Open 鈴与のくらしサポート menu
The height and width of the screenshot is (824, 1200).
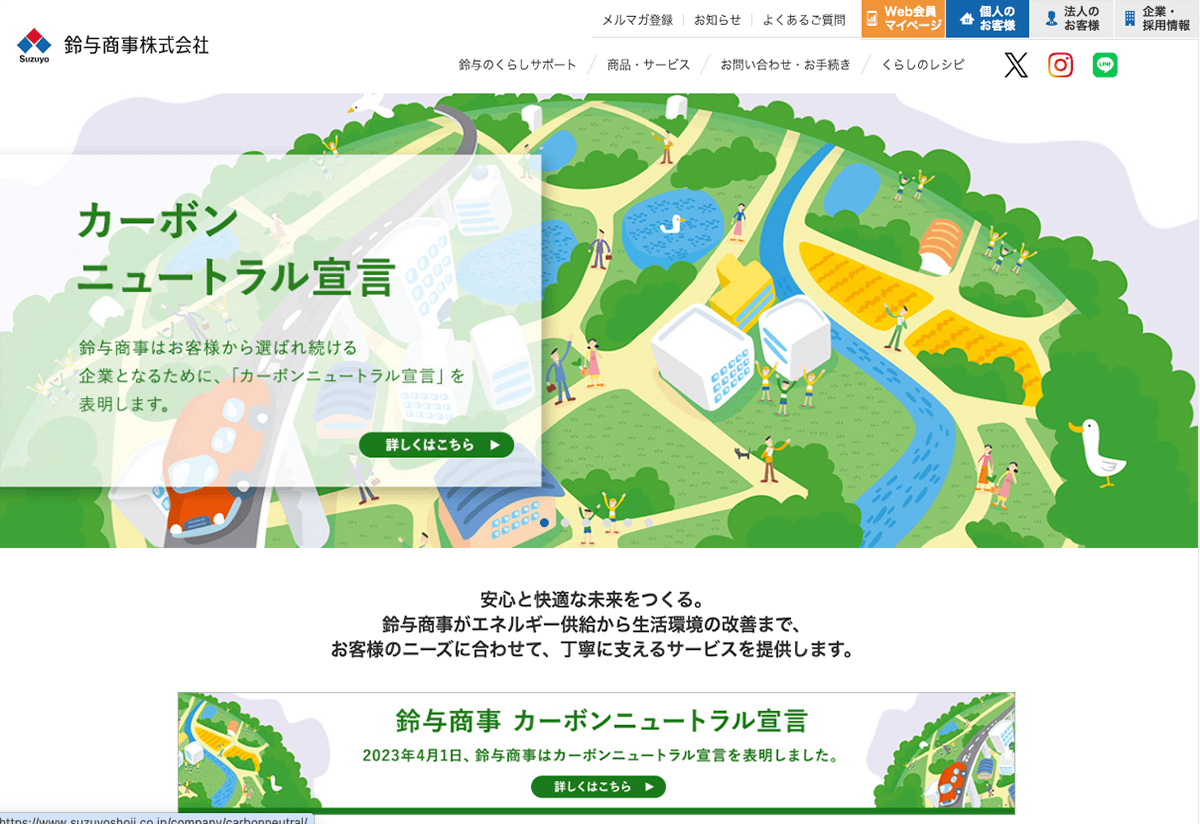(518, 65)
